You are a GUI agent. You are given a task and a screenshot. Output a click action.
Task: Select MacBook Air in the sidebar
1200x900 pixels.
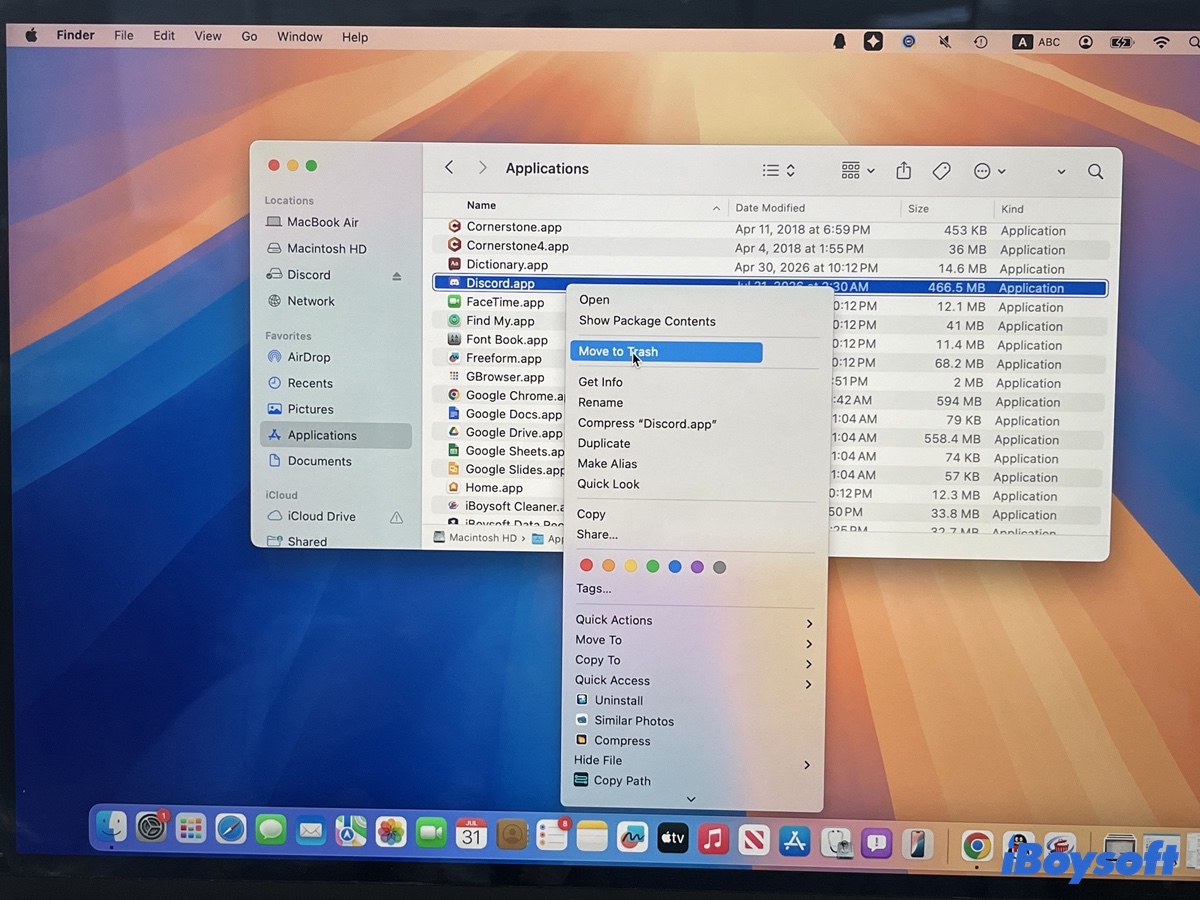pos(322,222)
